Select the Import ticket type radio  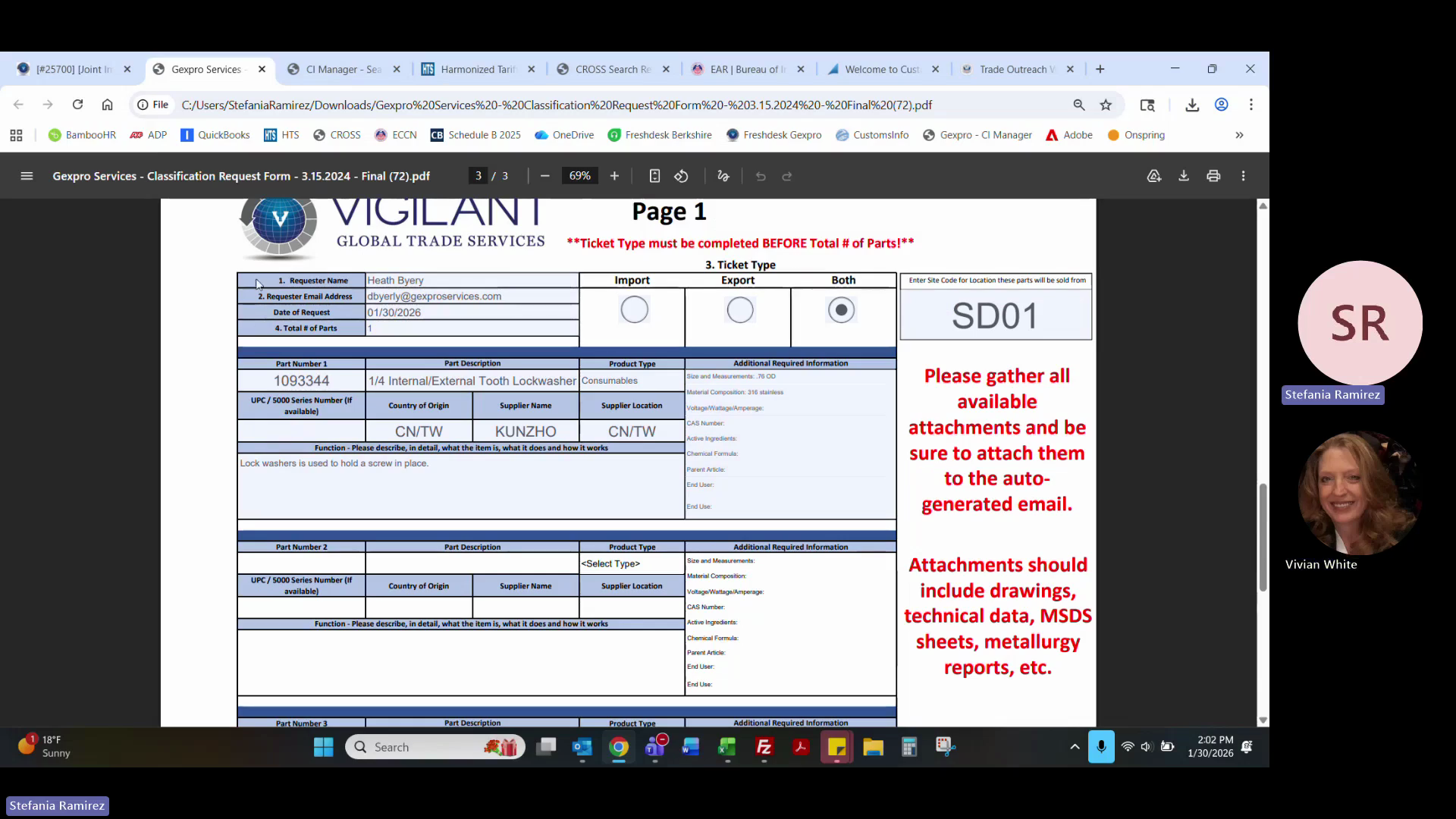point(634,309)
